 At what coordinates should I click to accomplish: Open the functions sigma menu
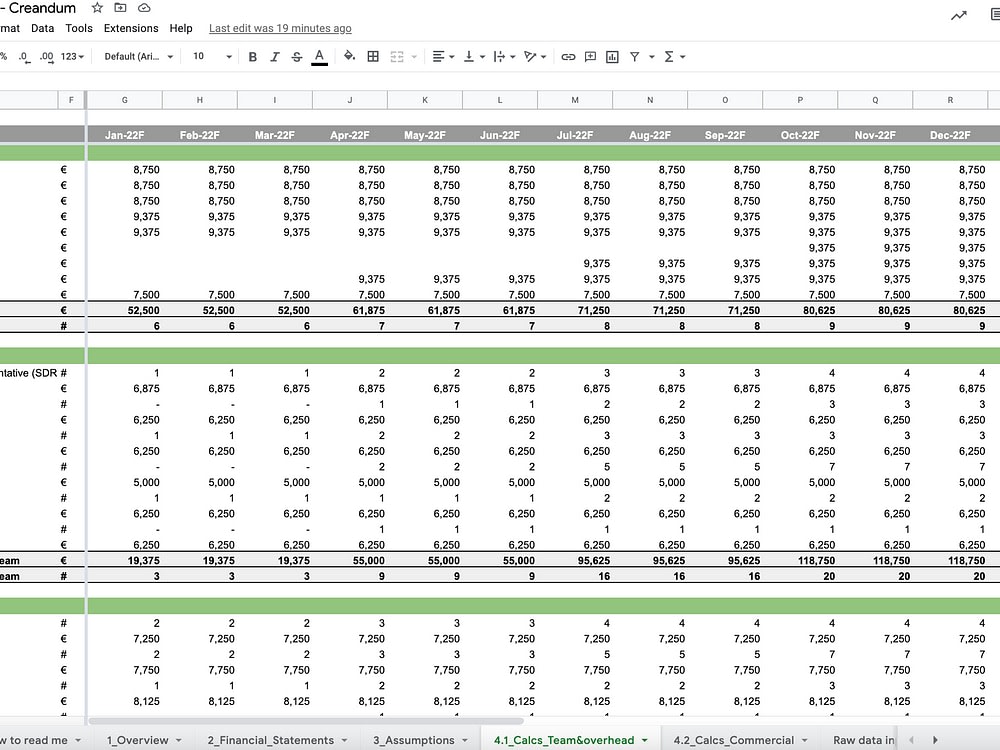click(x=674, y=57)
